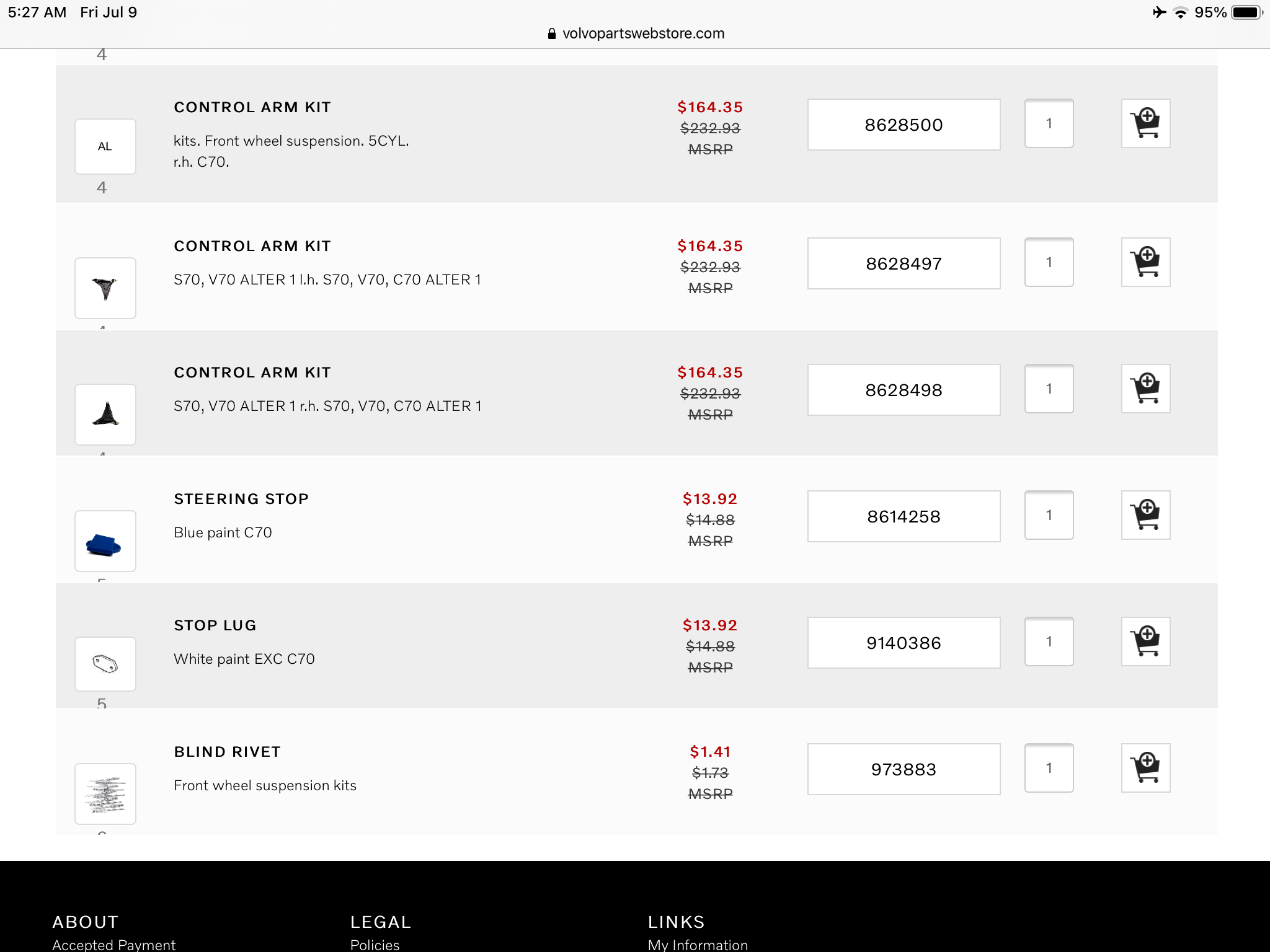Open Policies link under Legal
Viewport: 1270px width, 952px height.
(375, 945)
